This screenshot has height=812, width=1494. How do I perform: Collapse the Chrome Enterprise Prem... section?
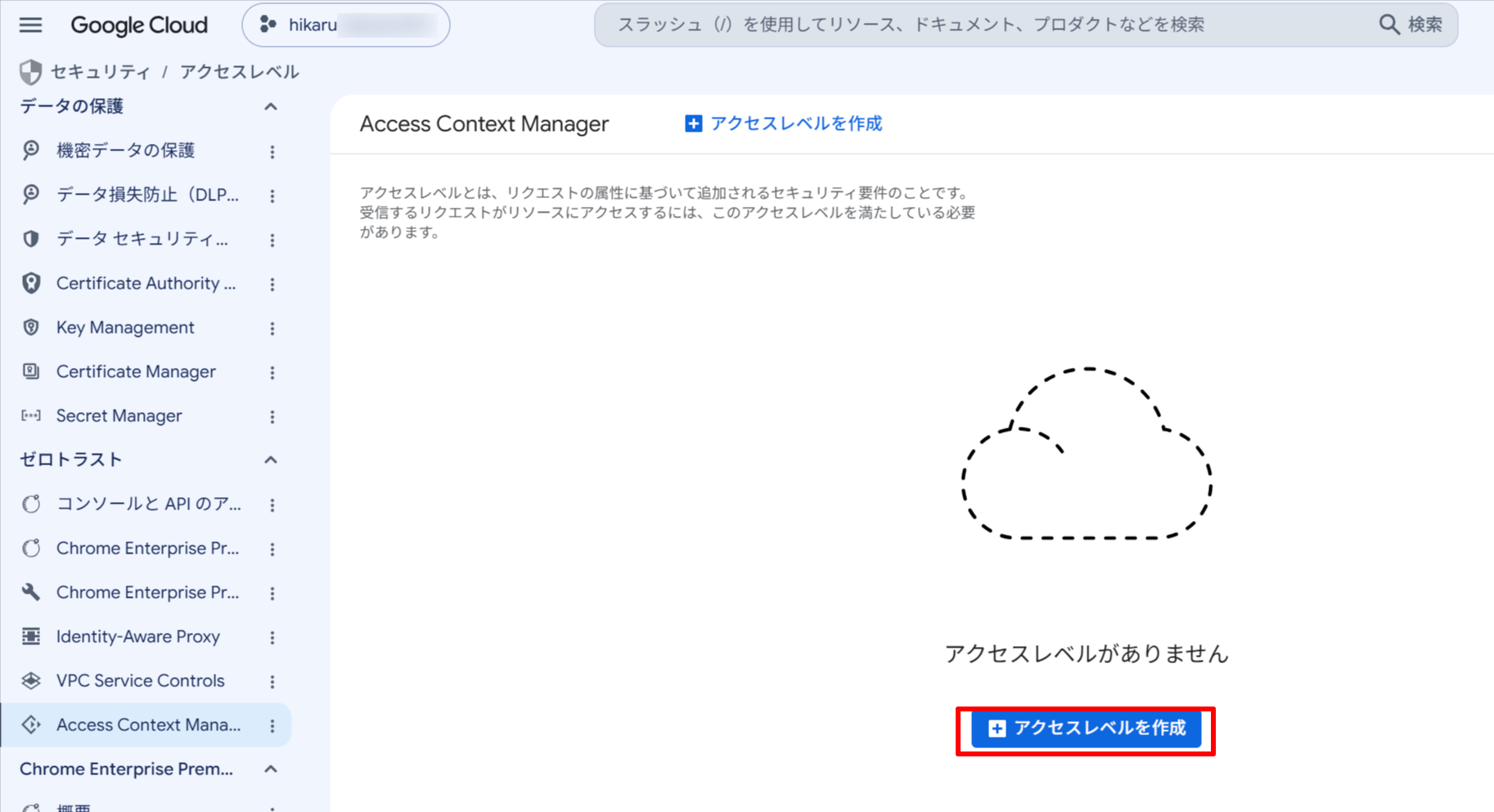(x=271, y=769)
